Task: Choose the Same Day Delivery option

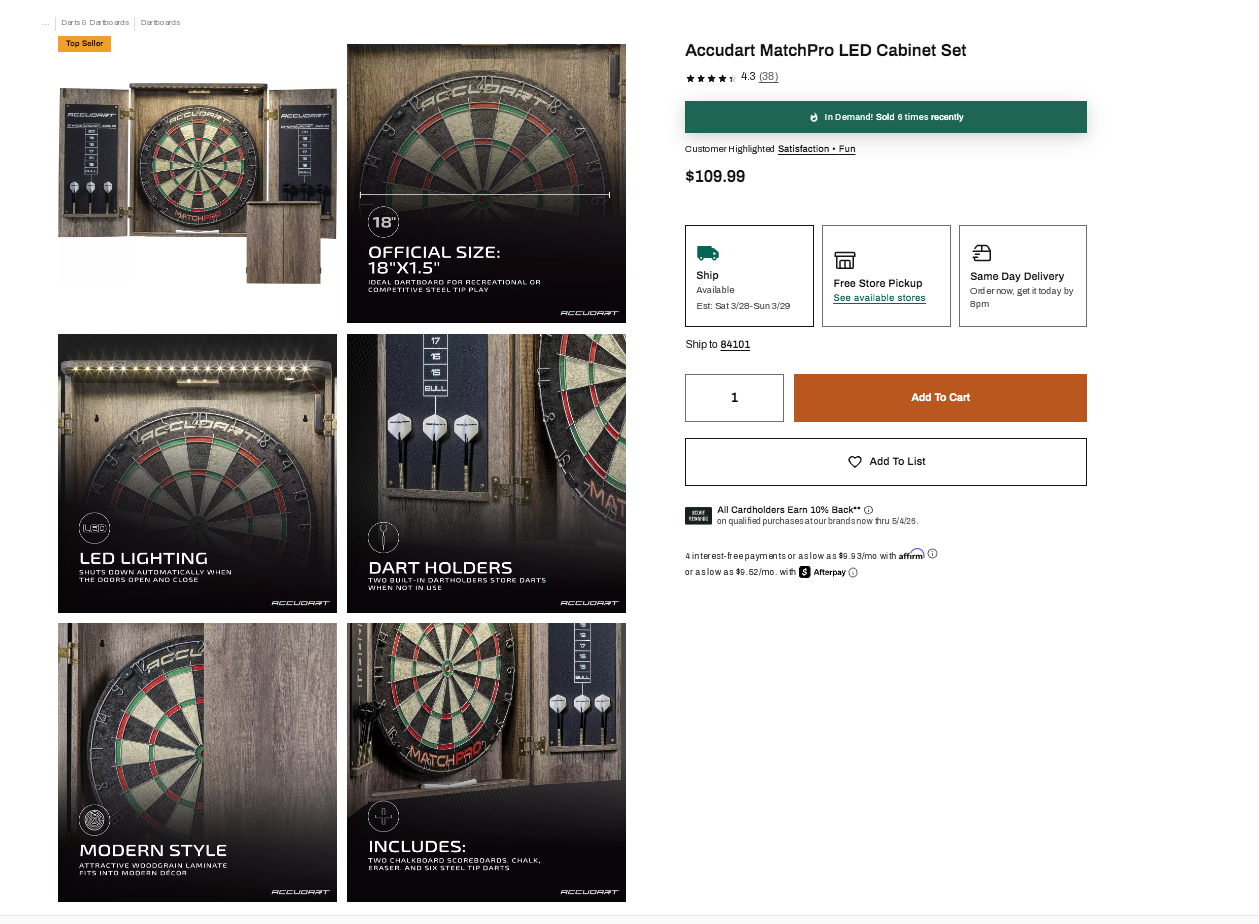Action: click(x=1022, y=276)
